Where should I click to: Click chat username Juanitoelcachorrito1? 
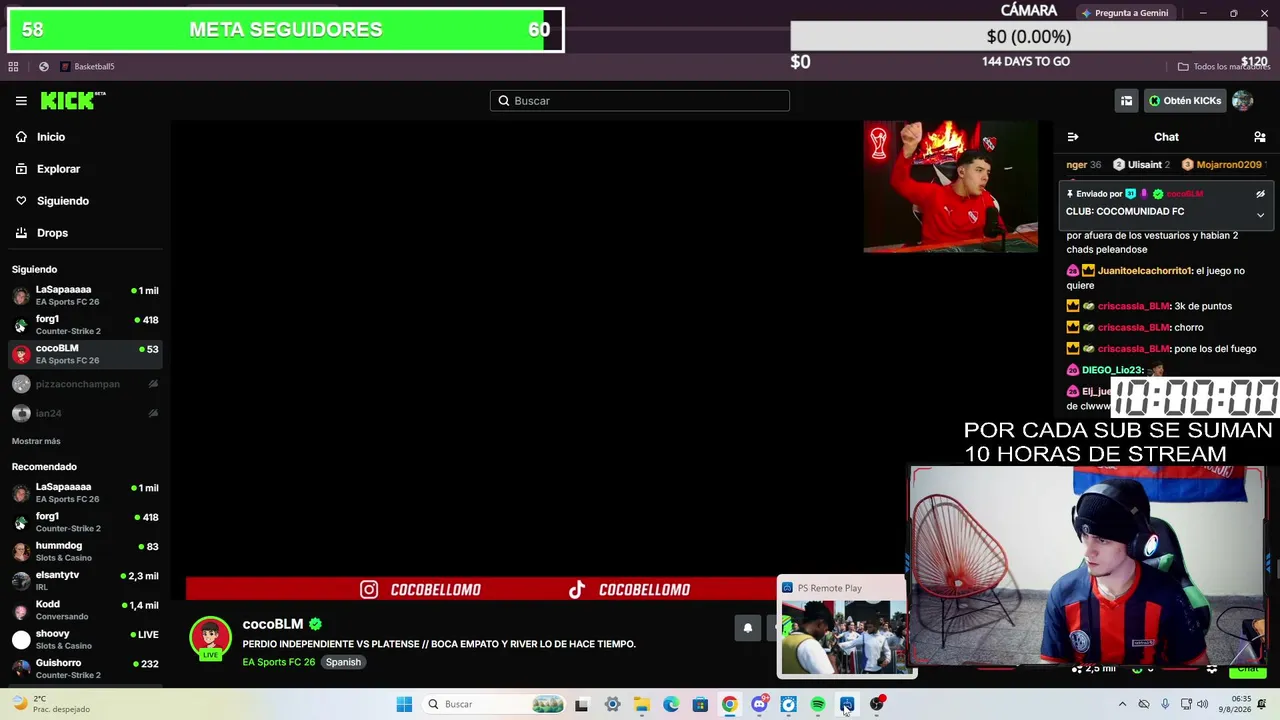(1144, 271)
